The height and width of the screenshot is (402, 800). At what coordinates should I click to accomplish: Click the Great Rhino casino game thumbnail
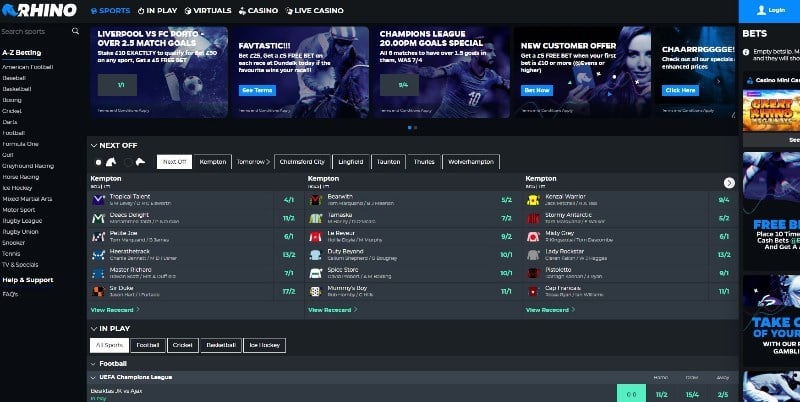pyautogui.click(x=771, y=111)
